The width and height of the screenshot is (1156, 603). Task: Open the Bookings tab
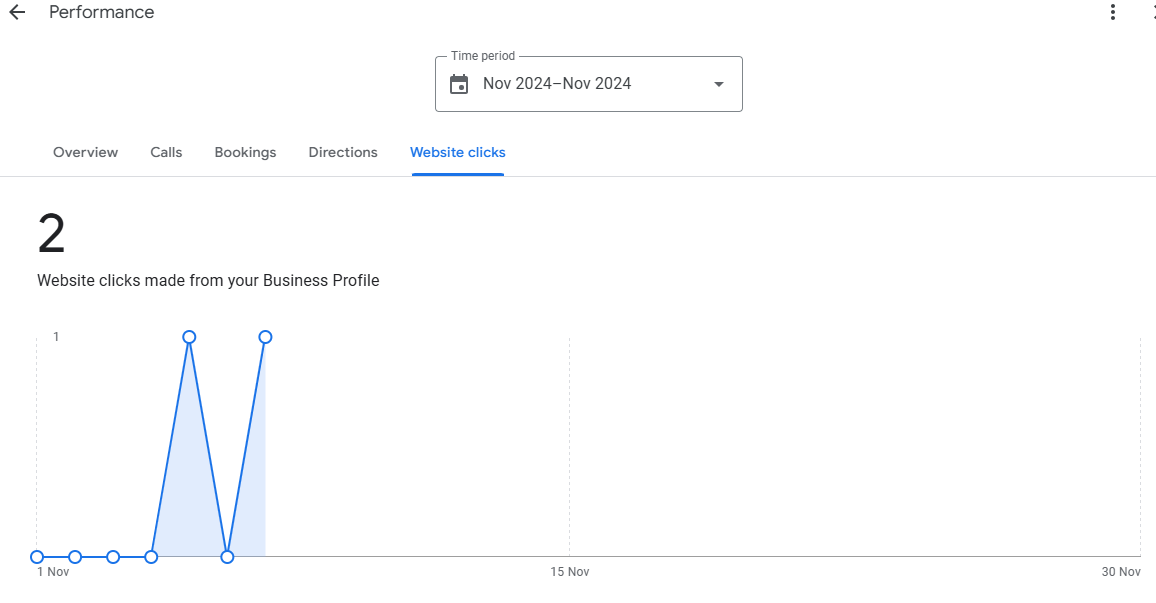(x=246, y=153)
